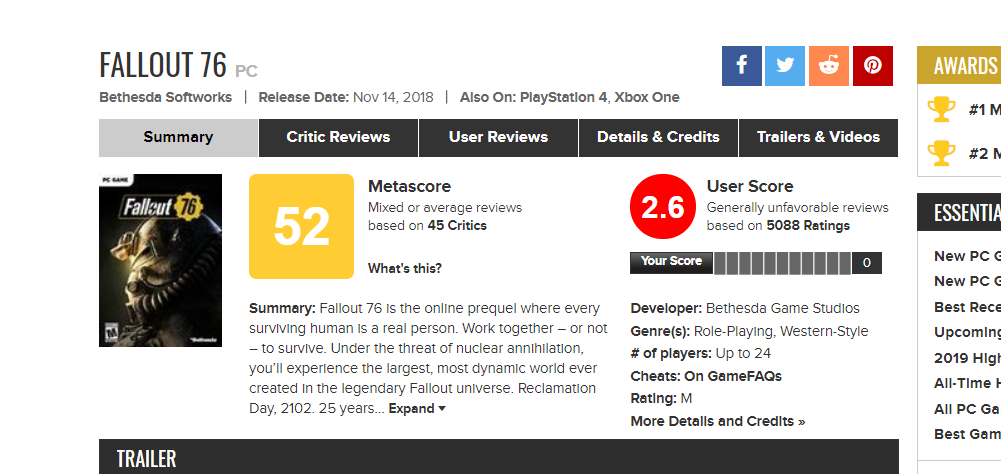
Task: Follow the More Details and Credits link
Action: pyautogui.click(x=718, y=421)
